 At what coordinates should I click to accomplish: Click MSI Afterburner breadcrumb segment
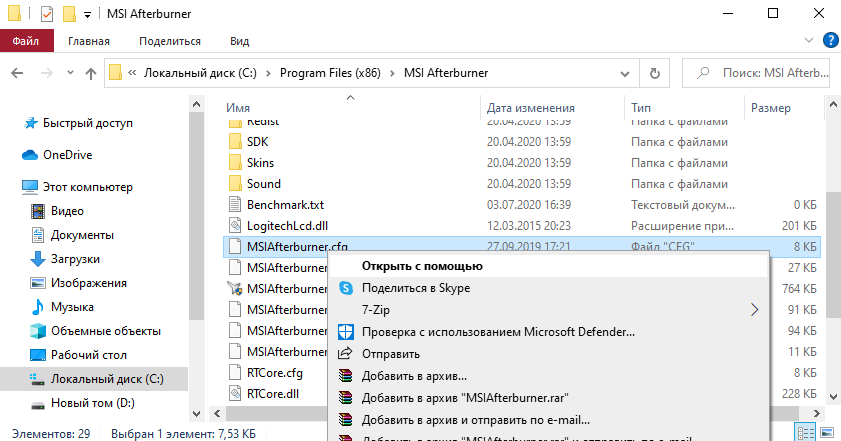tap(446, 73)
